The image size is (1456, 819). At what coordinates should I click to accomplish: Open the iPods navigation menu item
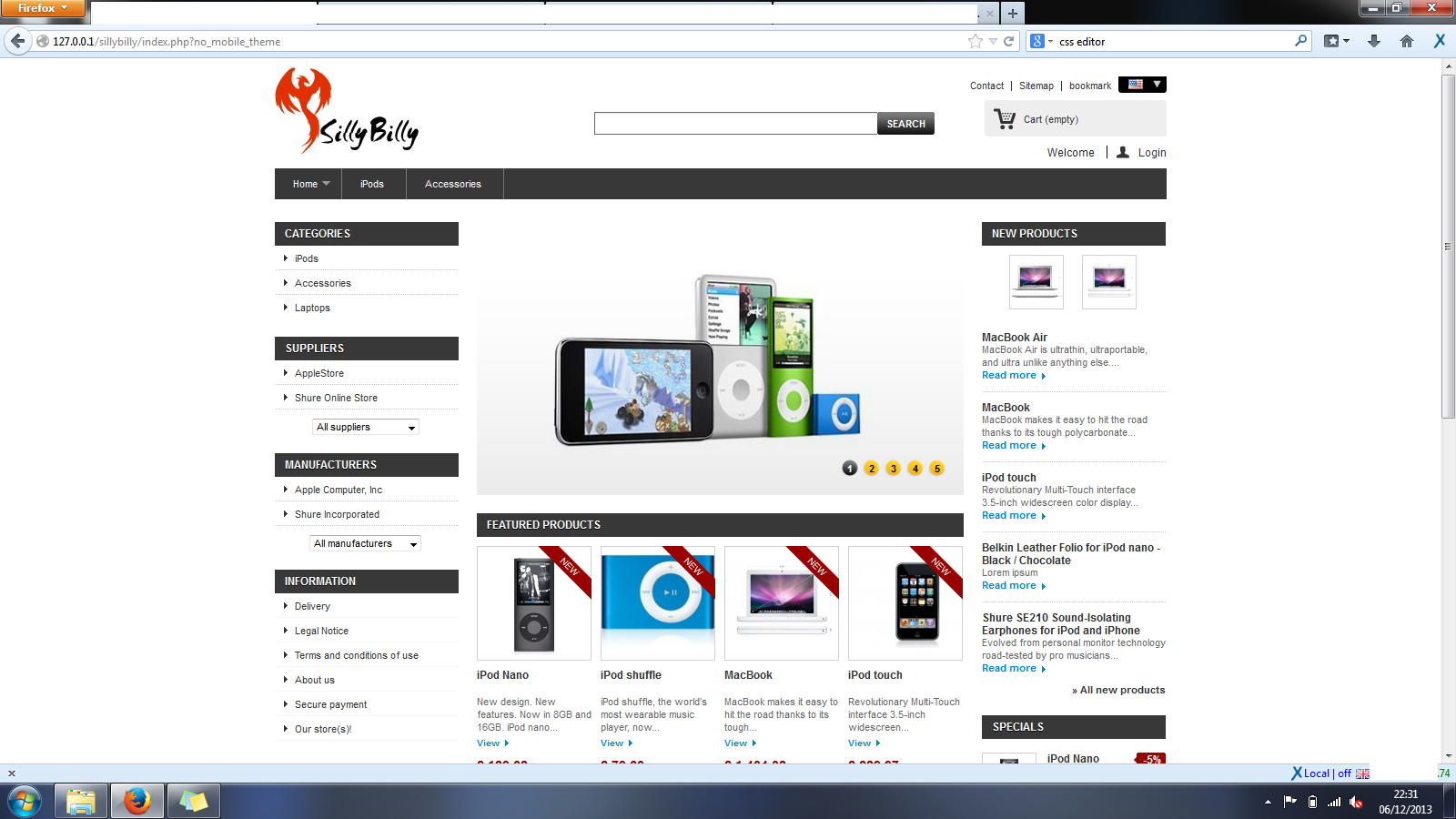click(x=372, y=184)
